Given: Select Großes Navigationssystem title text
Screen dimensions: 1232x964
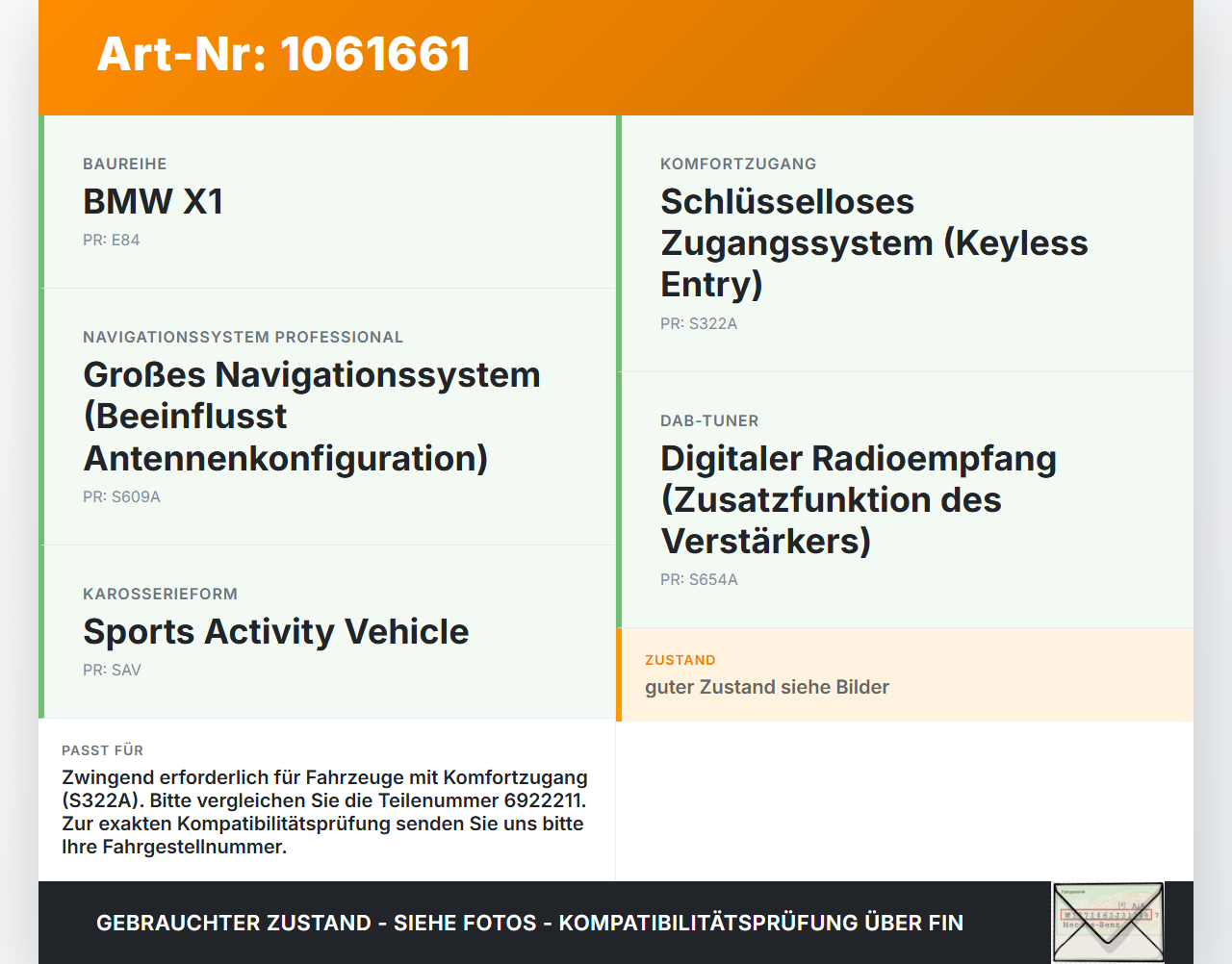Looking at the screenshot, I should point(312,417).
